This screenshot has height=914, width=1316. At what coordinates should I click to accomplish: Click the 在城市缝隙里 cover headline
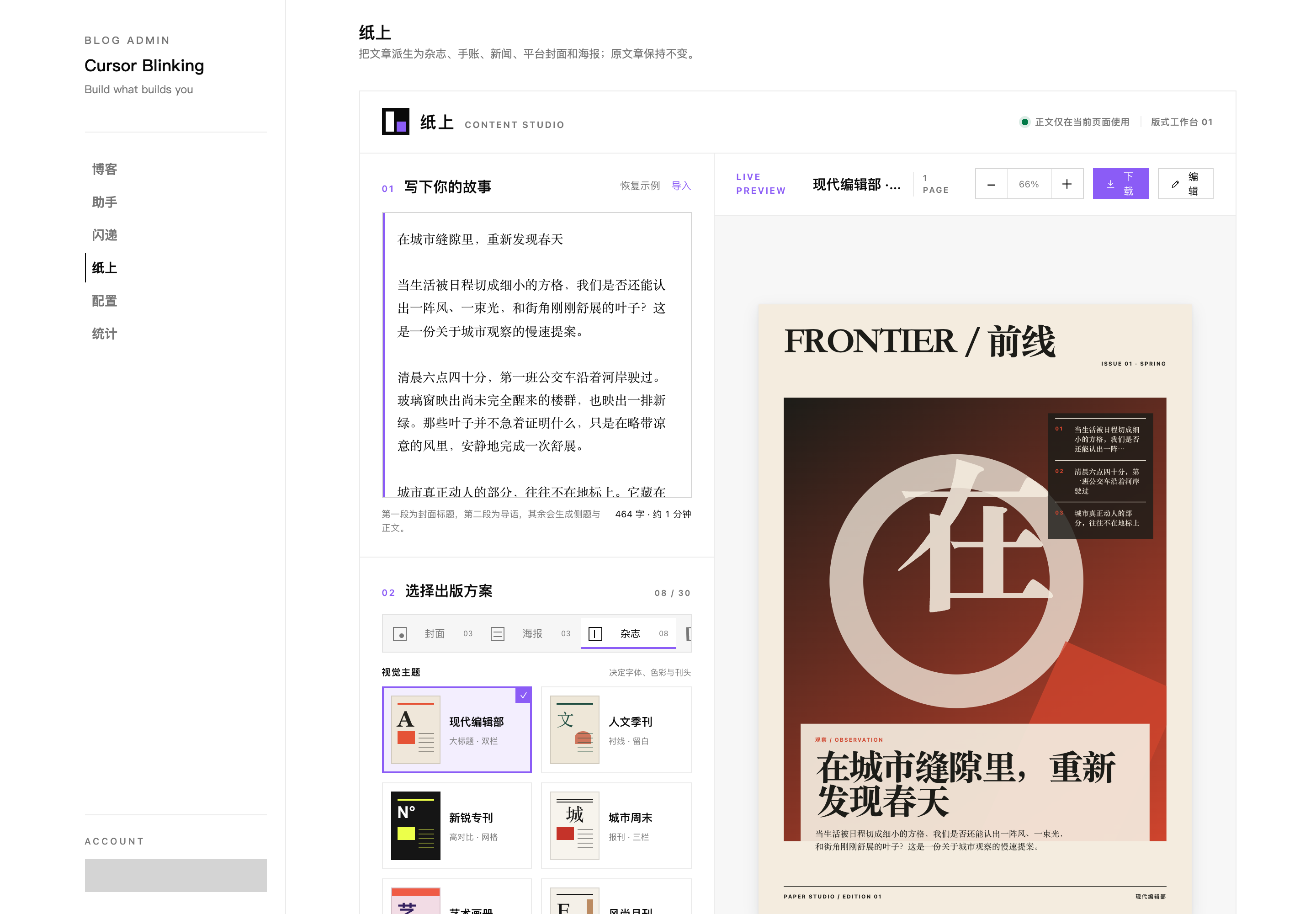tap(966, 783)
